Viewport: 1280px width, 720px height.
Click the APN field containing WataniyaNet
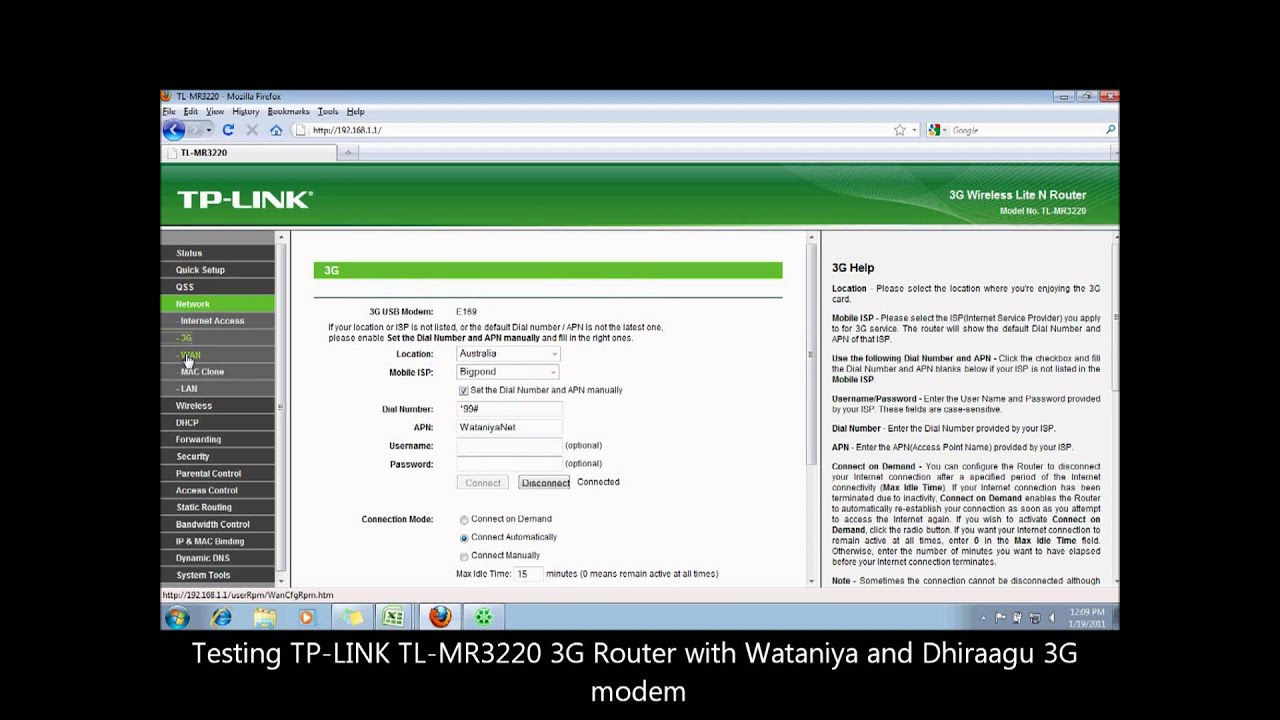click(509, 427)
